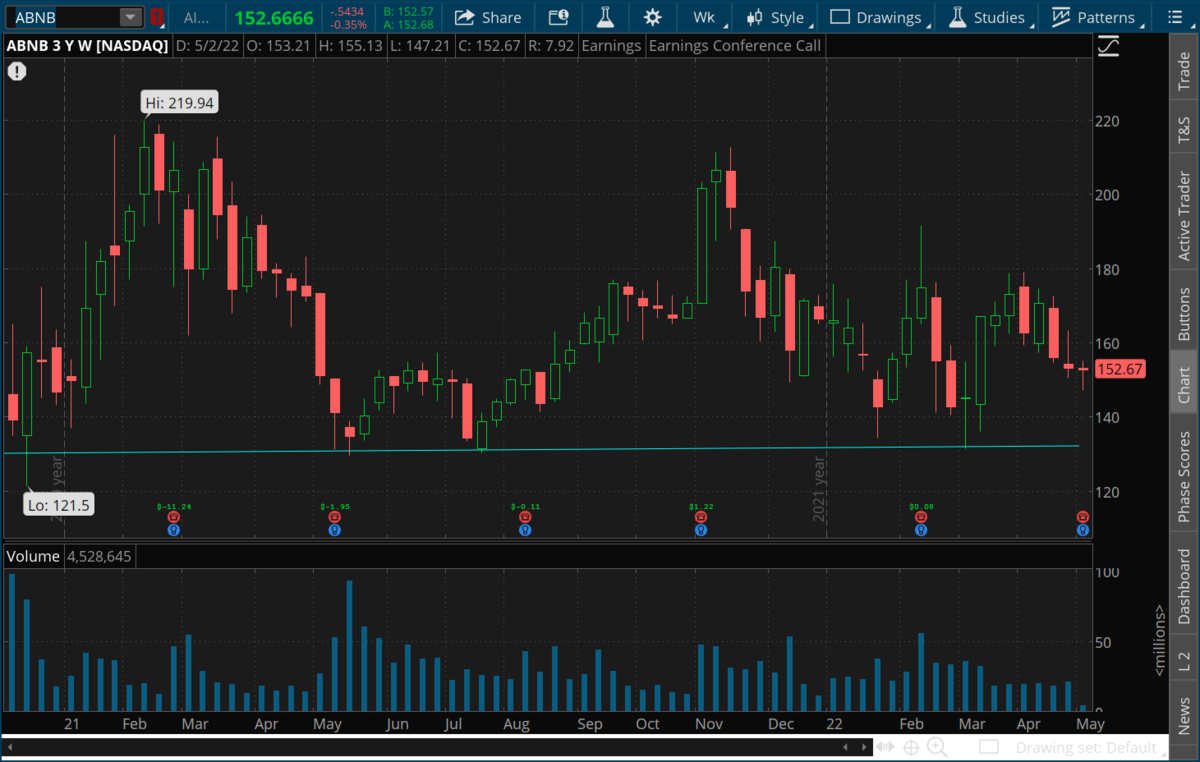
Task: Click the exclamation alert icon on chart
Action: coord(17,71)
